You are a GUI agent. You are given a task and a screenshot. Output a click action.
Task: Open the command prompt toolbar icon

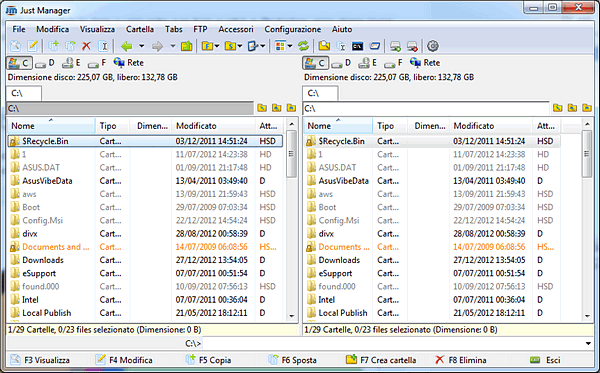coord(358,46)
